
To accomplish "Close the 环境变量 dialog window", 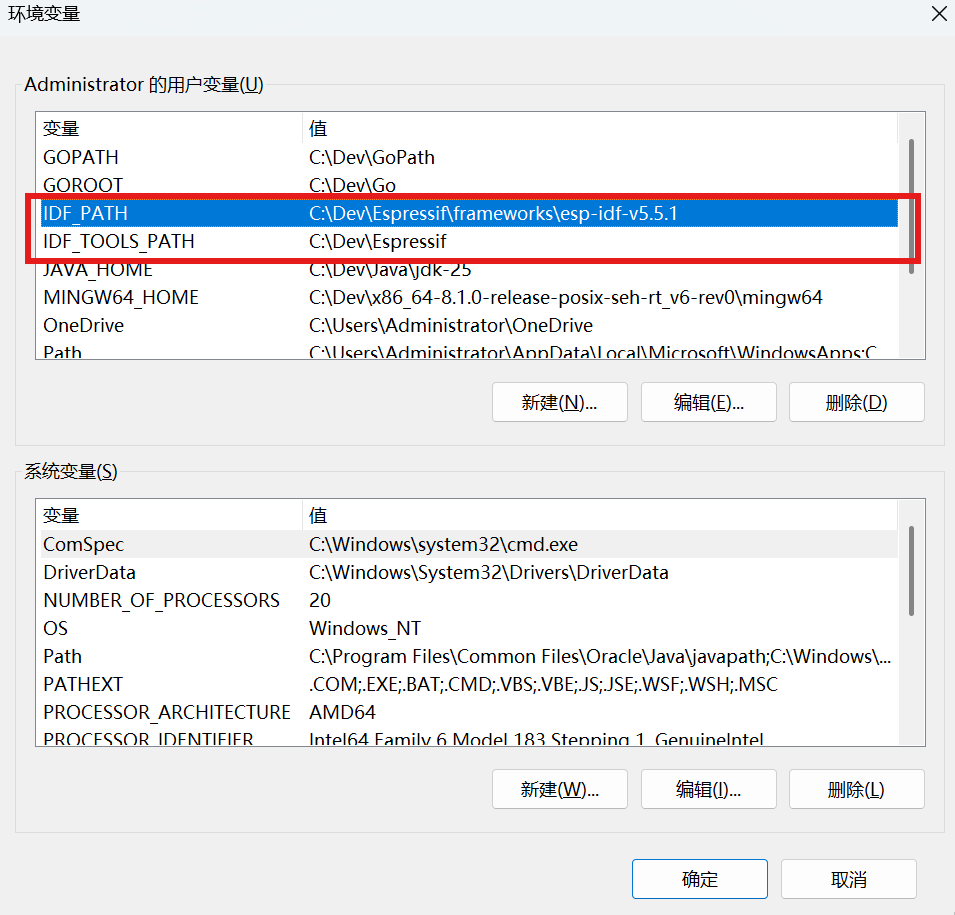I will pos(938,14).
